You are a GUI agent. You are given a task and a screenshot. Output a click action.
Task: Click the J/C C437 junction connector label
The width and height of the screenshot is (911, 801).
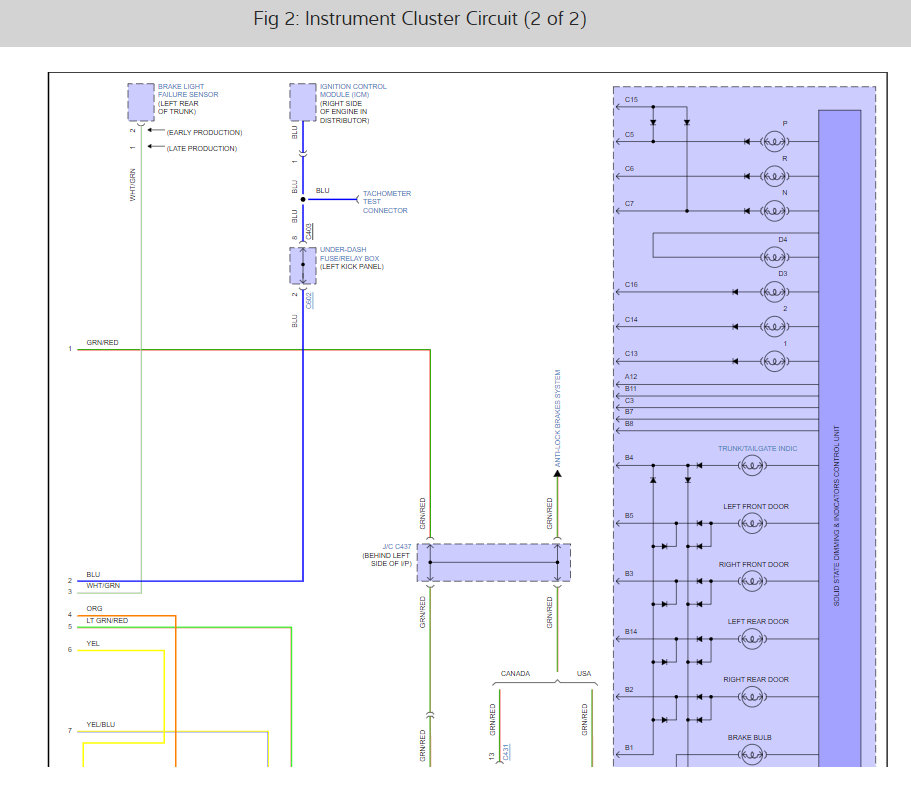pyautogui.click(x=396, y=547)
